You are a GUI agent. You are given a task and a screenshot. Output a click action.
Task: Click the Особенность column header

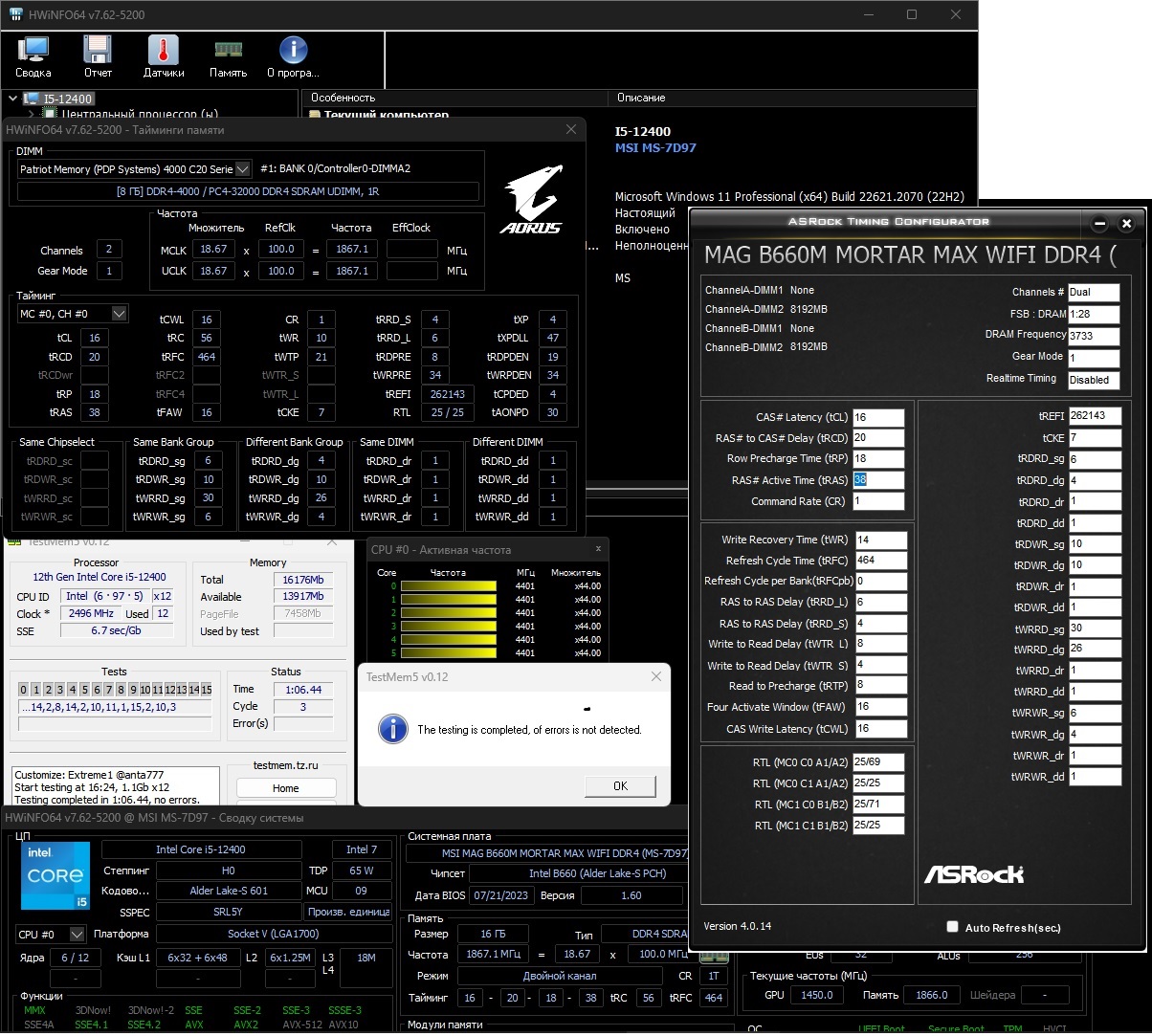click(343, 98)
